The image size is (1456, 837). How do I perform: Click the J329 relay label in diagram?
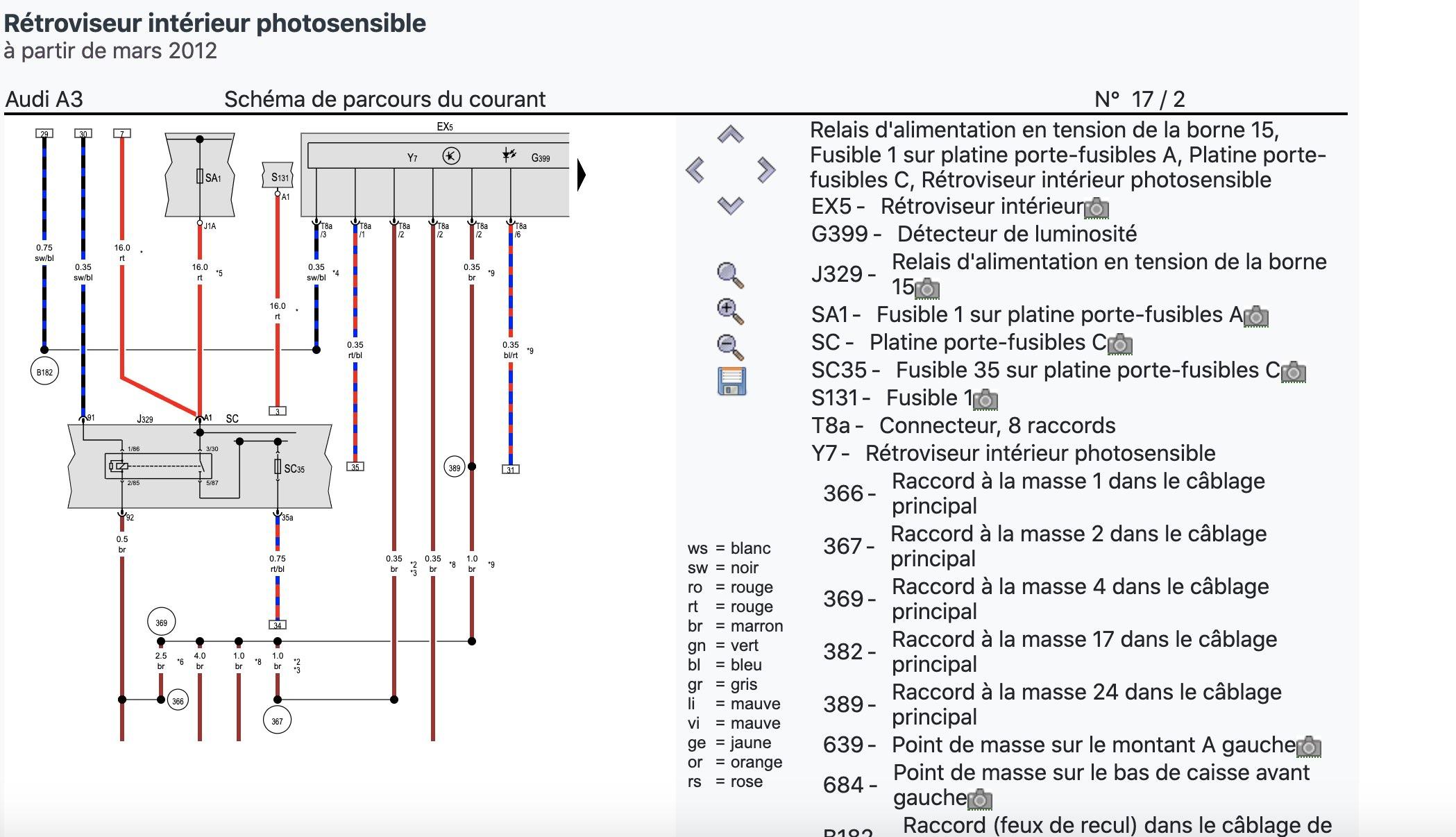tap(145, 419)
